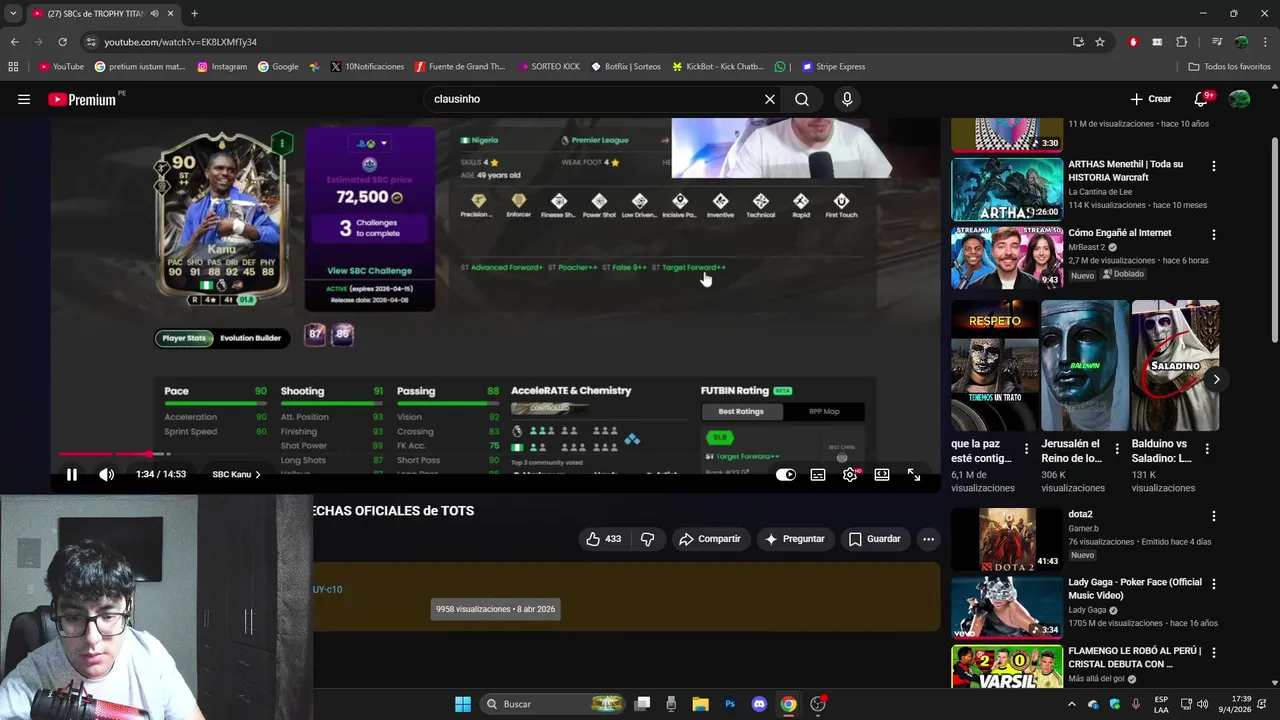Screen dimensions: 1280x720
Task: Open options for the dota2 video
Action: point(1214,517)
